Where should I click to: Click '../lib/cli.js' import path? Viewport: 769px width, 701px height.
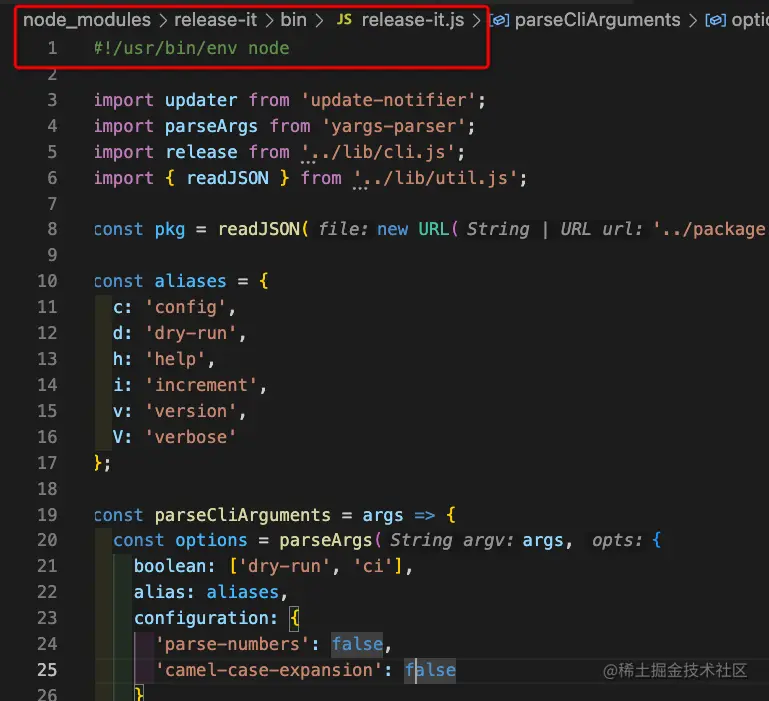tap(377, 152)
